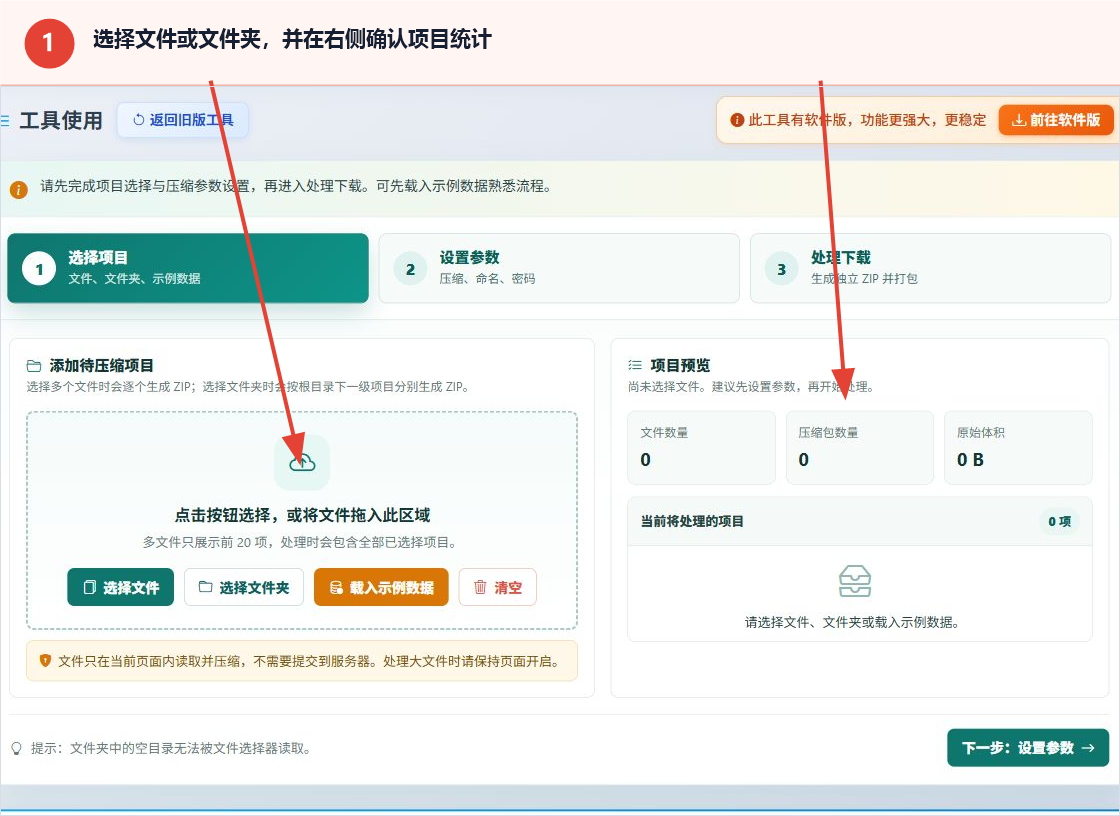Screen dimensions: 1120x816
Task: Click the text 点击按钮选择，或将文件拖入此区域
Action: tap(302, 515)
